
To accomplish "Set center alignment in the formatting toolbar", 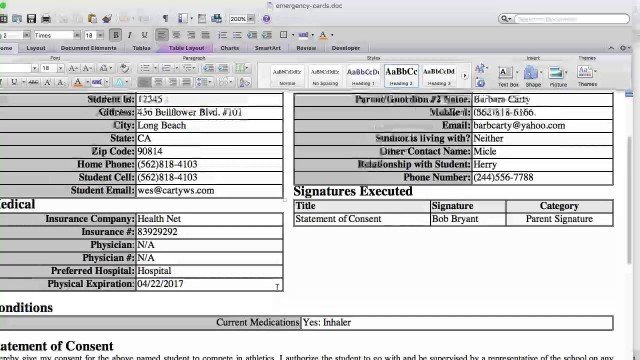I will point(176,35).
